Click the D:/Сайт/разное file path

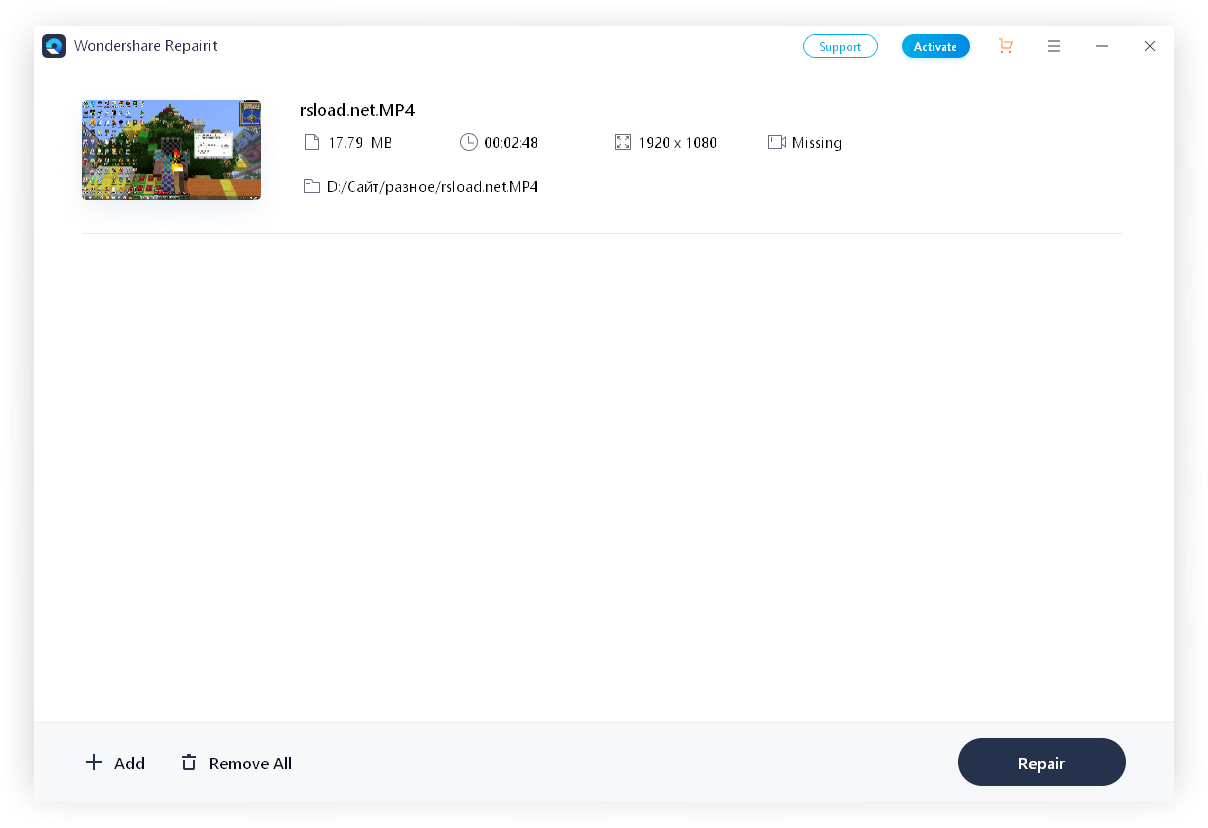coord(430,186)
